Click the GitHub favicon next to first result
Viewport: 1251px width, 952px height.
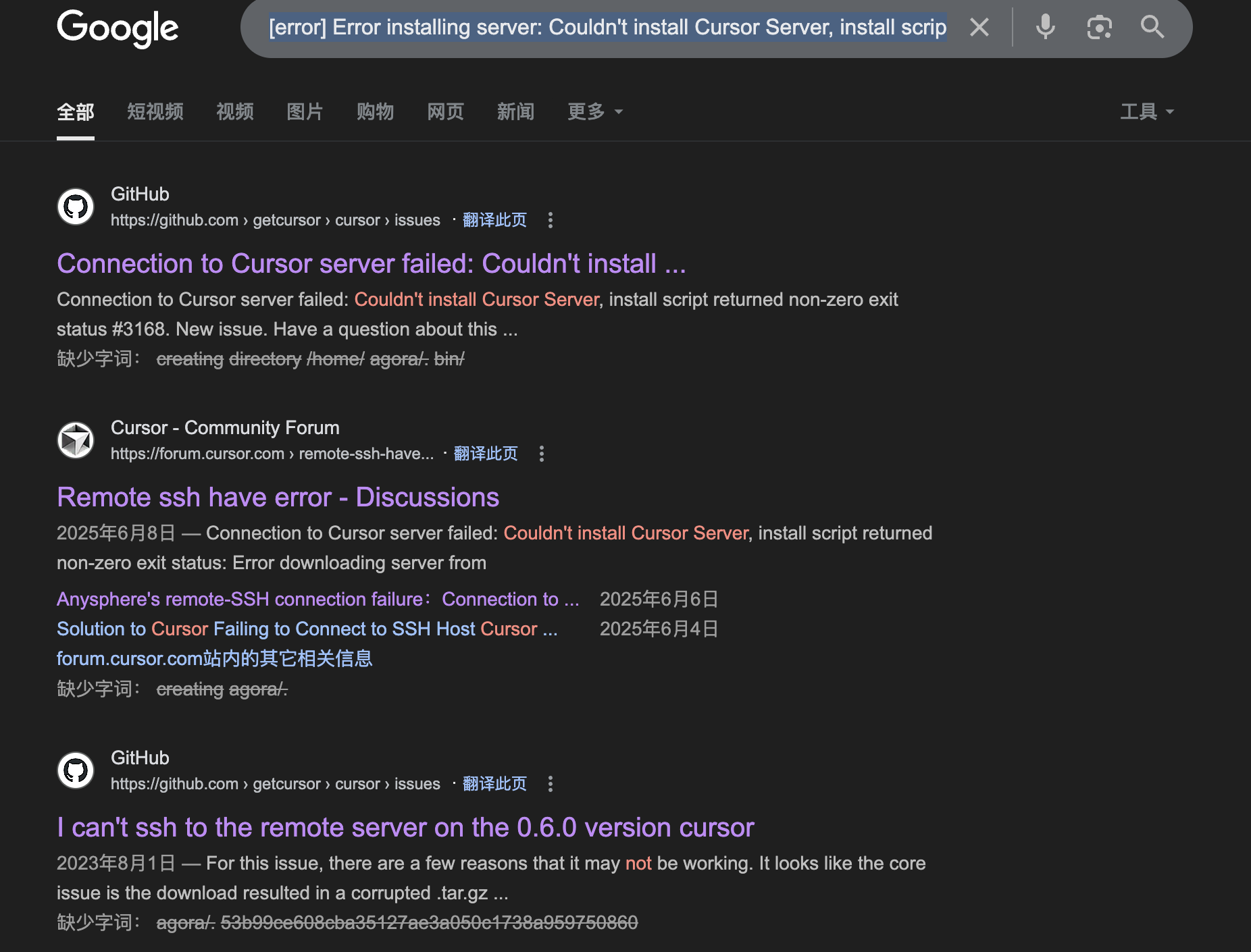75,206
